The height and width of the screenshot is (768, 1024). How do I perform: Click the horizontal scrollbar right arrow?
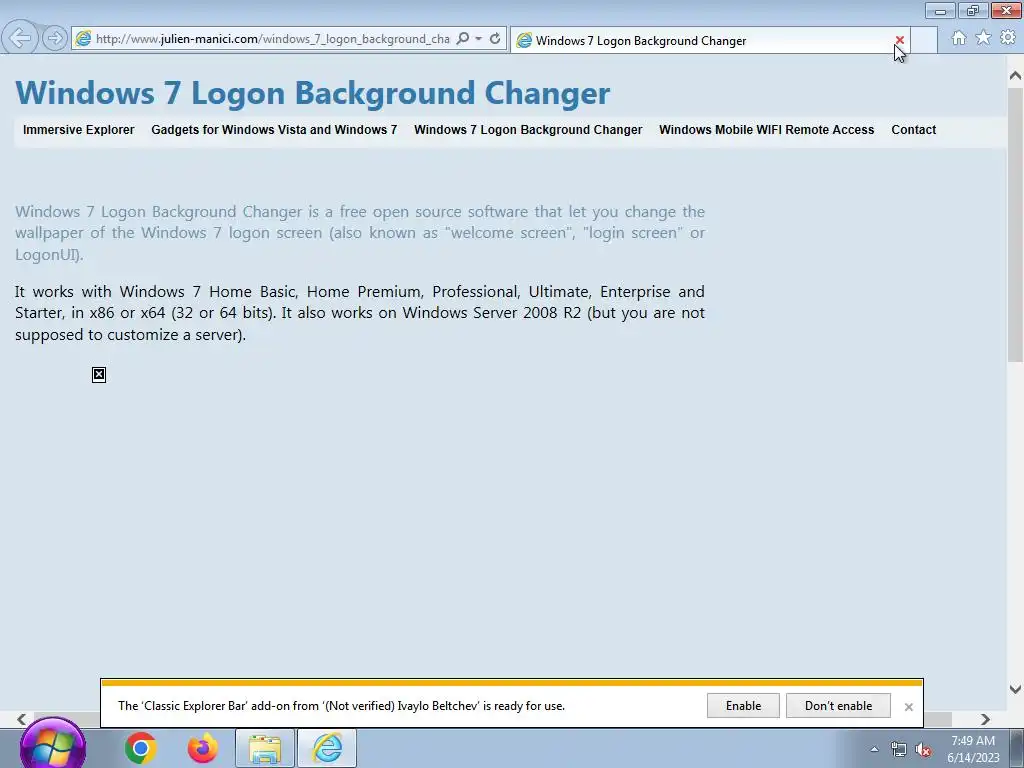(985, 719)
